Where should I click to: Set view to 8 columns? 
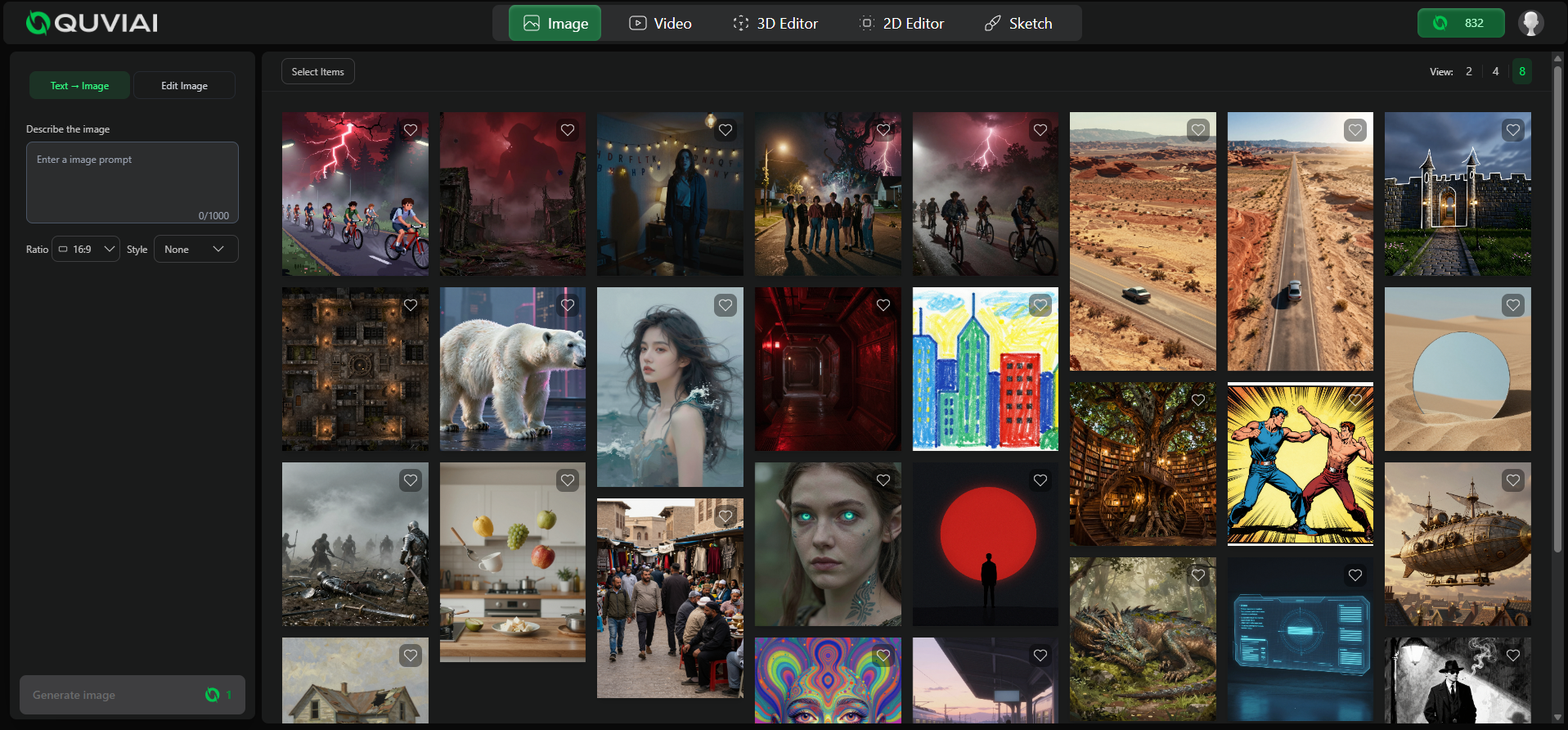(x=1521, y=71)
